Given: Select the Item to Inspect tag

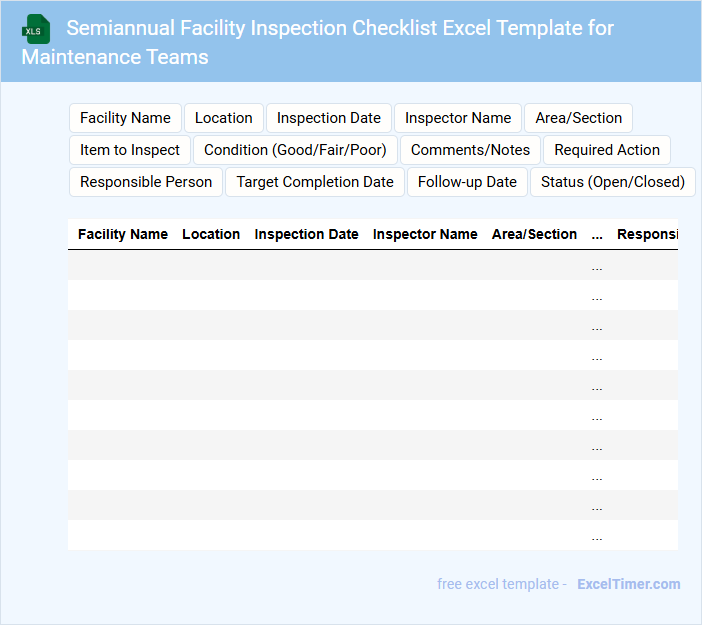Looking at the screenshot, I should [x=130, y=150].
